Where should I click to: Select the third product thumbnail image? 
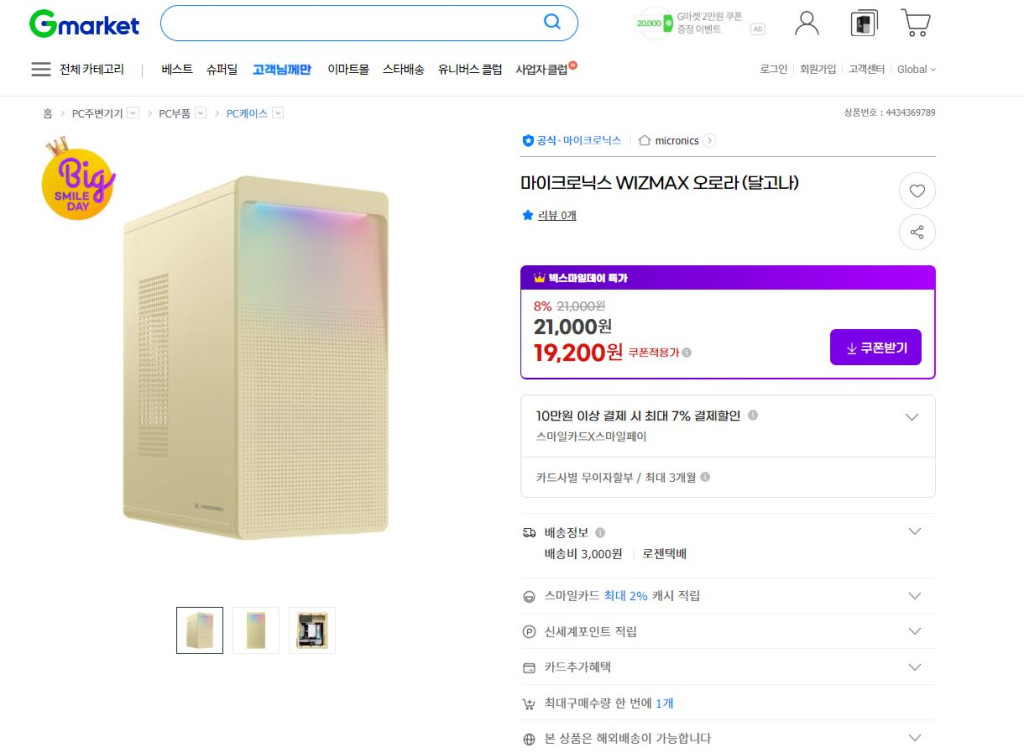point(312,630)
